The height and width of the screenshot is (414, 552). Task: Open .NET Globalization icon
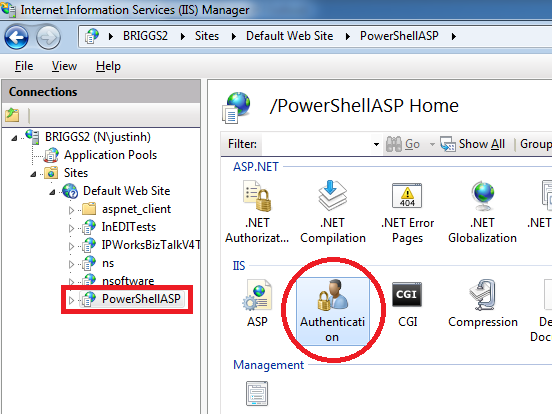(482, 212)
